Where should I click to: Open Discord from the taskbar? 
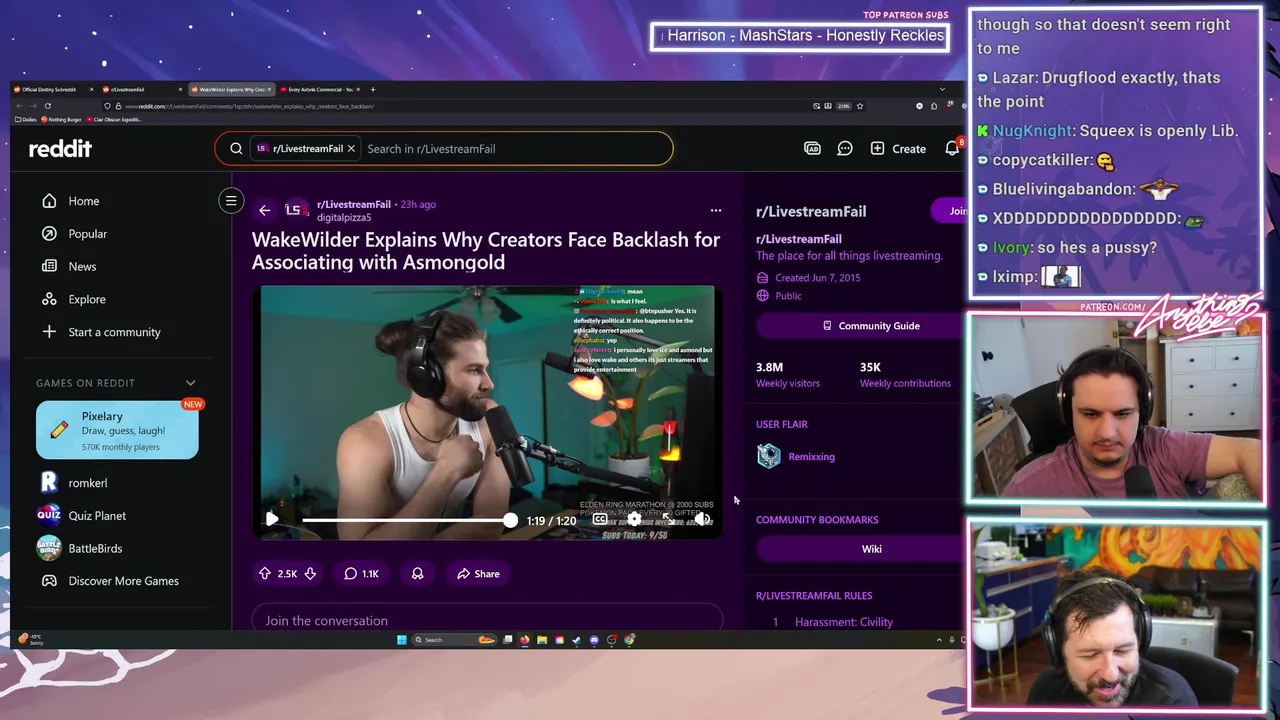594,640
